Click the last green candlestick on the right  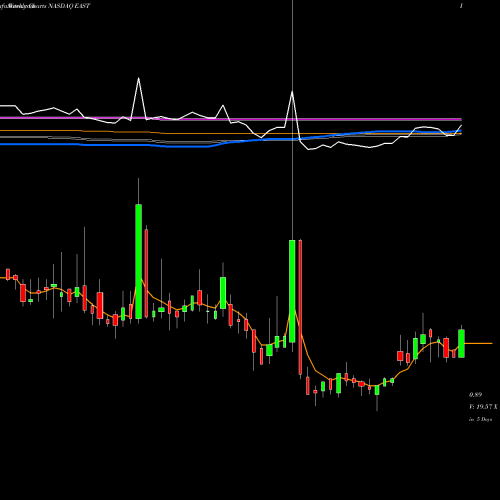coord(461,343)
